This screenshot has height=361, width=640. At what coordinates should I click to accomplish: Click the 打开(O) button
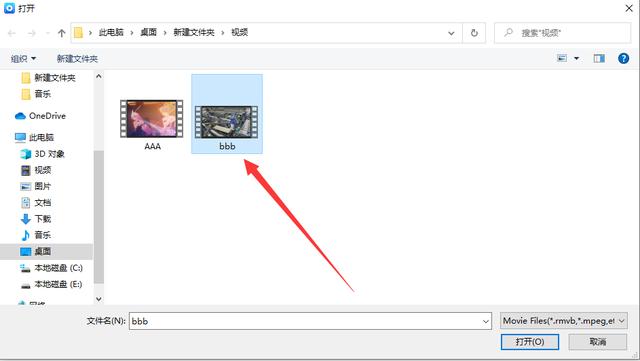click(530, 342)
